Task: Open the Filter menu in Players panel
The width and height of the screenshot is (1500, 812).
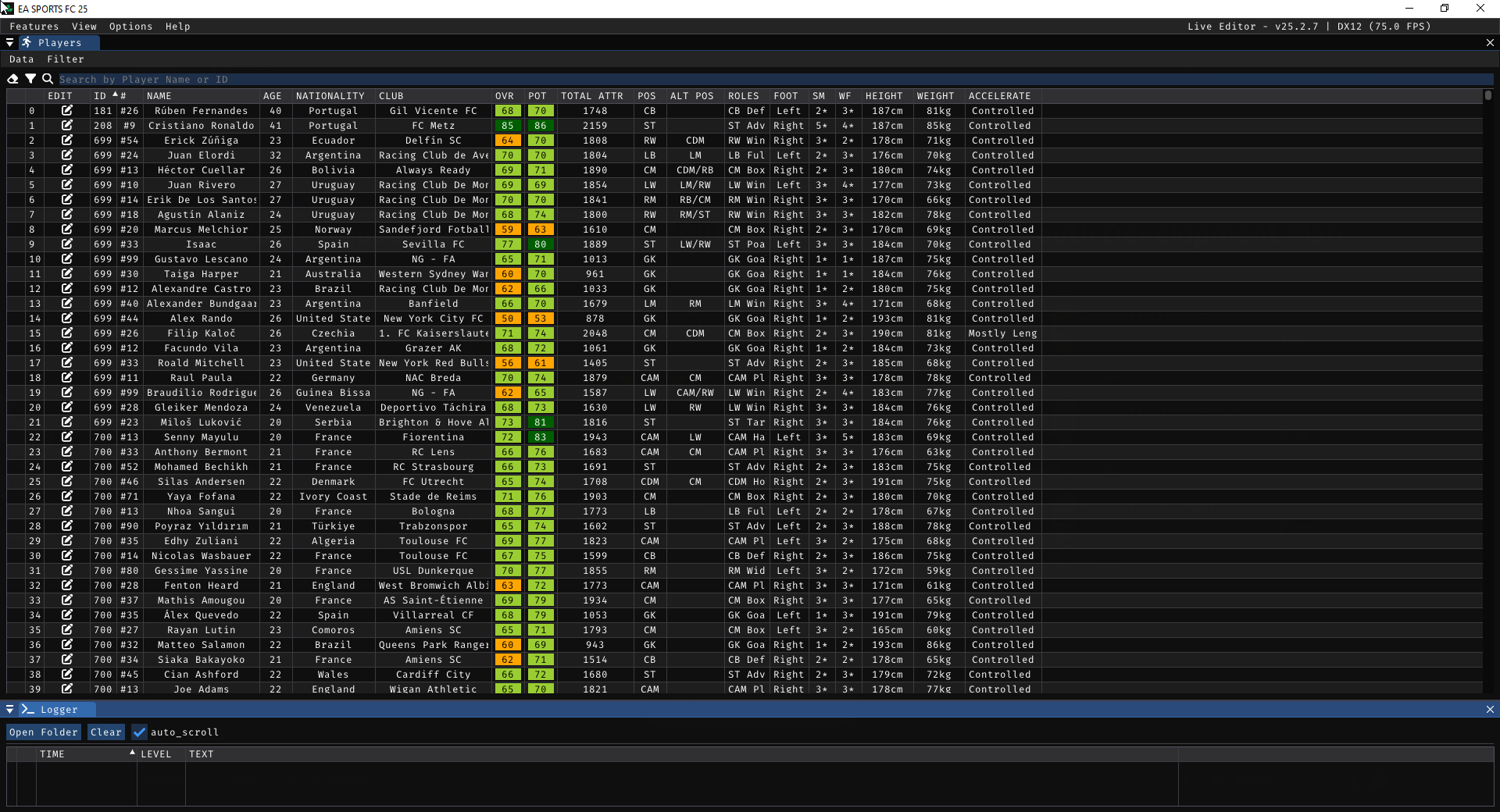Action: (x=66, y=59)
